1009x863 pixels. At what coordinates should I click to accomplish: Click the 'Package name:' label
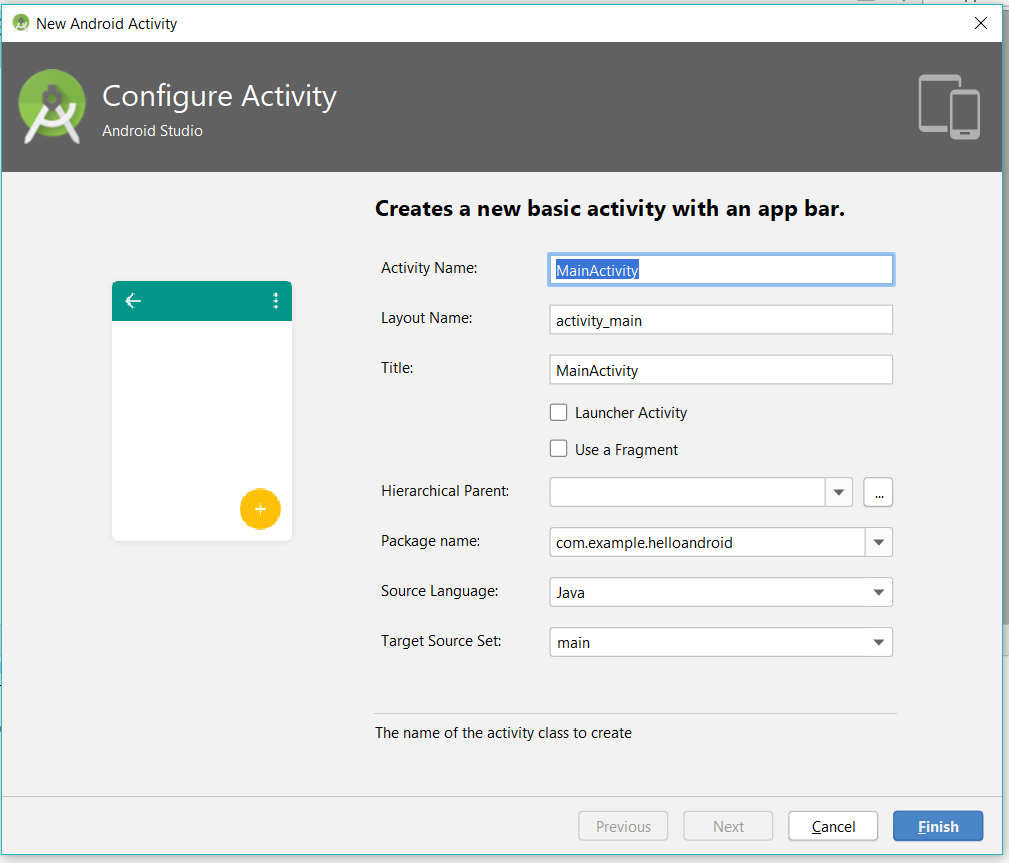[x=430, y=541]
